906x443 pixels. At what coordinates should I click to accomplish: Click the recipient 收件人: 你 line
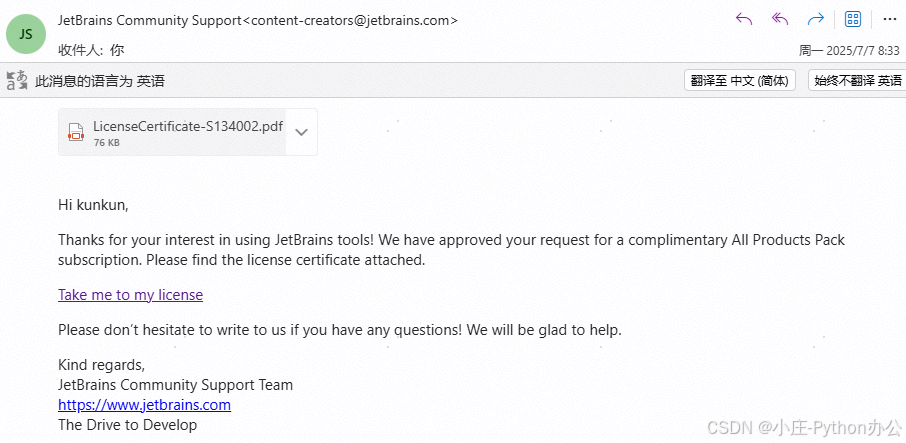(91, 51)
